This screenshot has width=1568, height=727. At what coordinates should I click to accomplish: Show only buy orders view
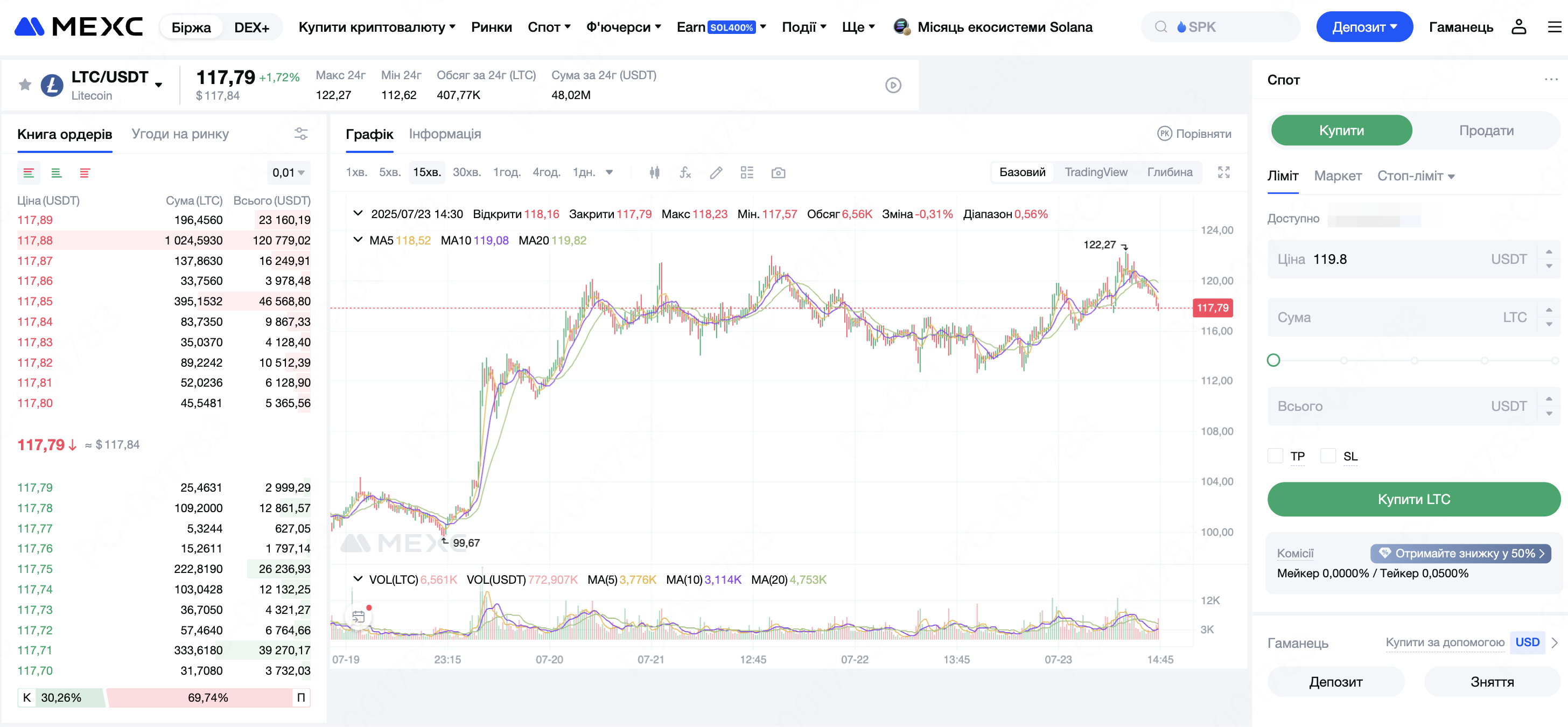57,173
